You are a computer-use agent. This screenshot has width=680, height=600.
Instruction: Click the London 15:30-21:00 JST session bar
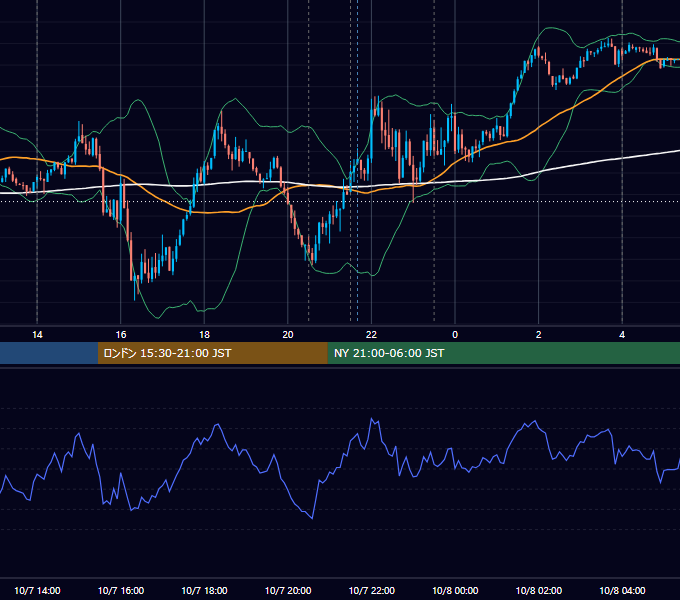(x=212, y=353)
